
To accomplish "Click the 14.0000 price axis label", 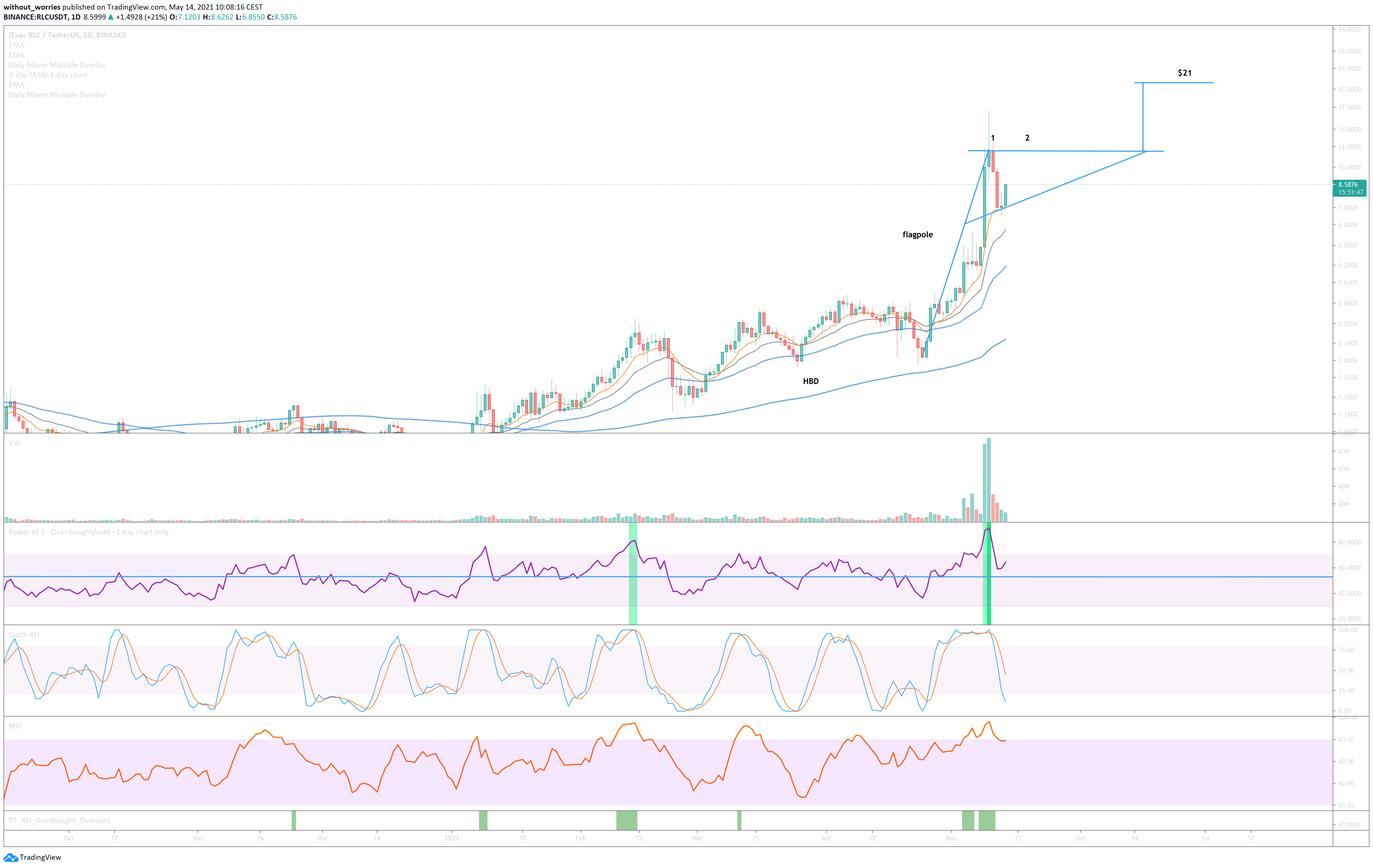I will click(x=1348, y=129).
